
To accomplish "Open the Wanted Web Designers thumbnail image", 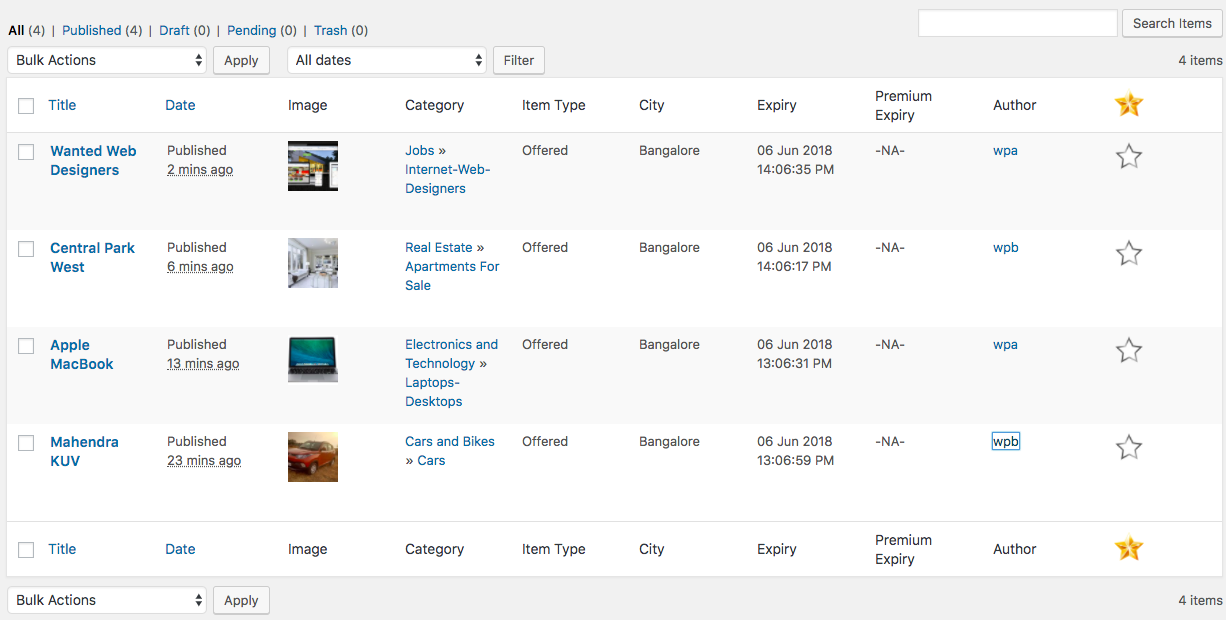I will tap(312, 166).
